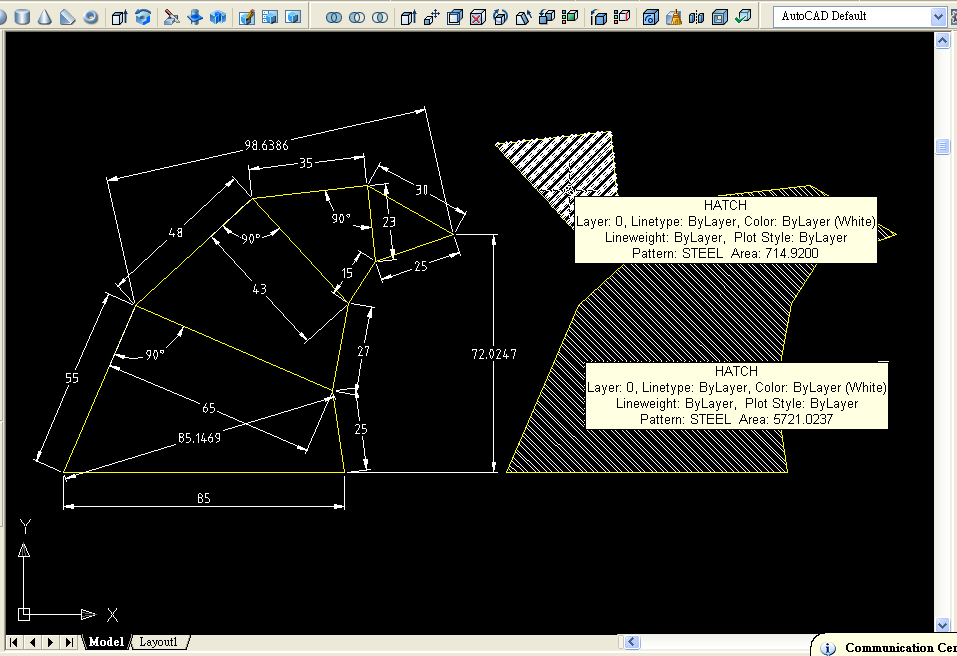Open the Communication Center info icon
Image resolution: width=957 pixels, height=656 pixels.
pos(828,648)
